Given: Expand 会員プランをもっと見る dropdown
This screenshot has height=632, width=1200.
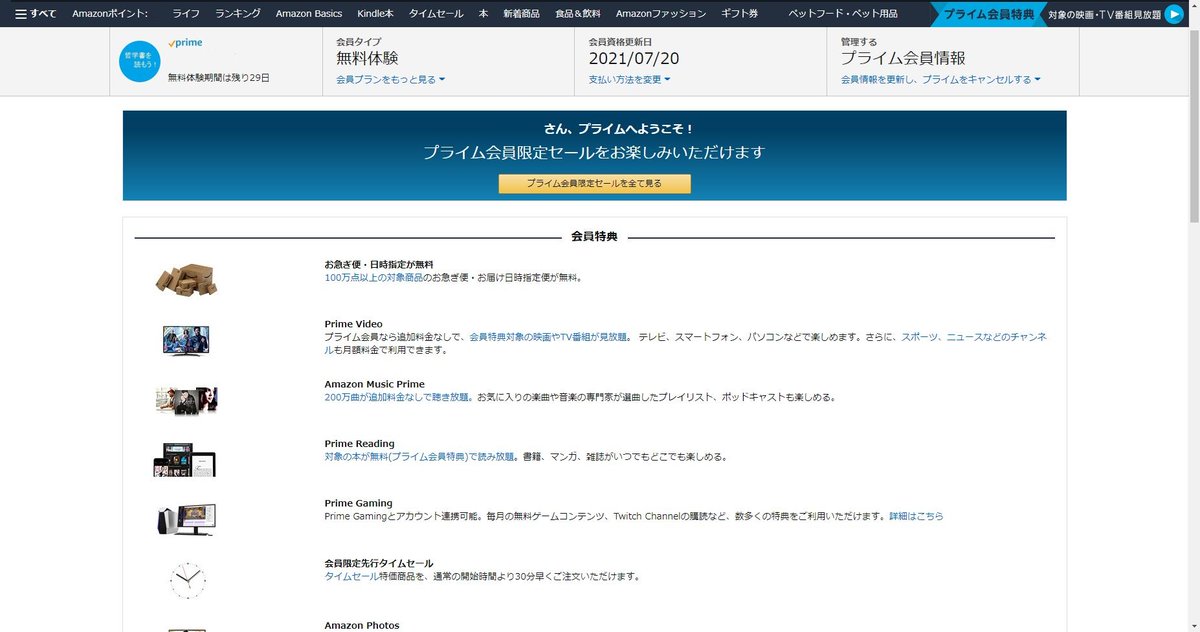Looking at the screenshot, I should click(391, 79).
